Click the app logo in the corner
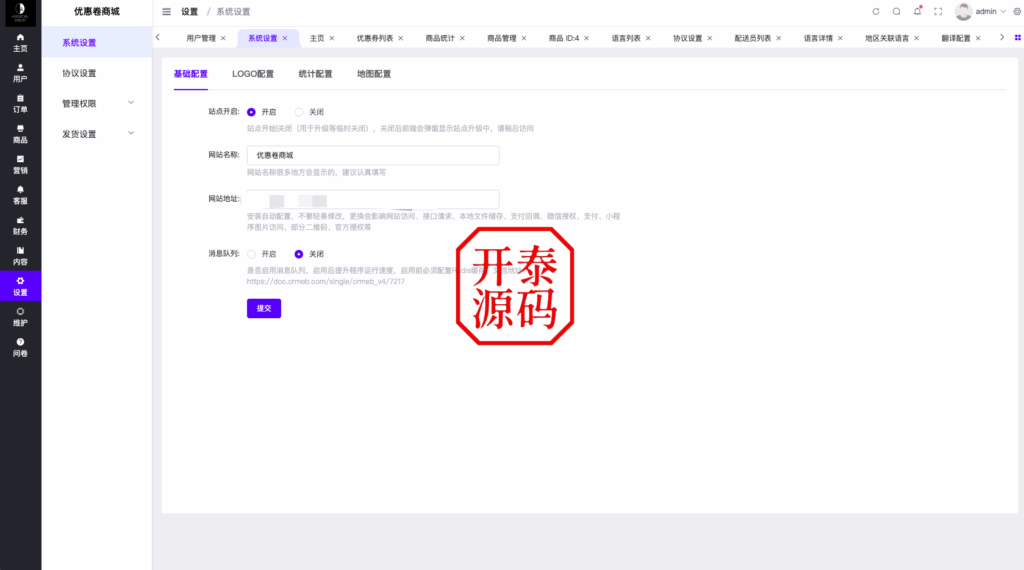 [20, 12]
